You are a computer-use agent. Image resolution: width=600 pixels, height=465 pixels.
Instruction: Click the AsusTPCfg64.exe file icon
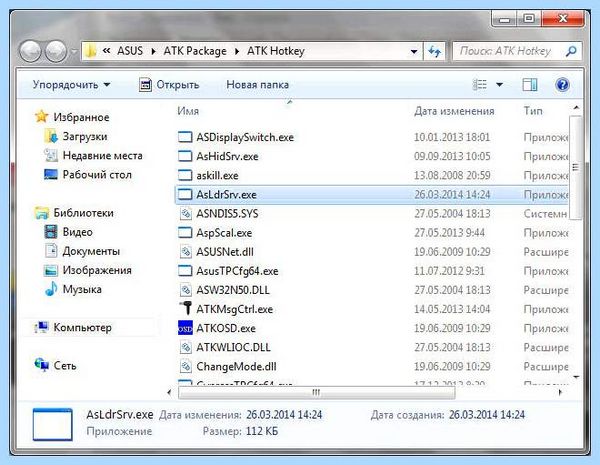185,271
